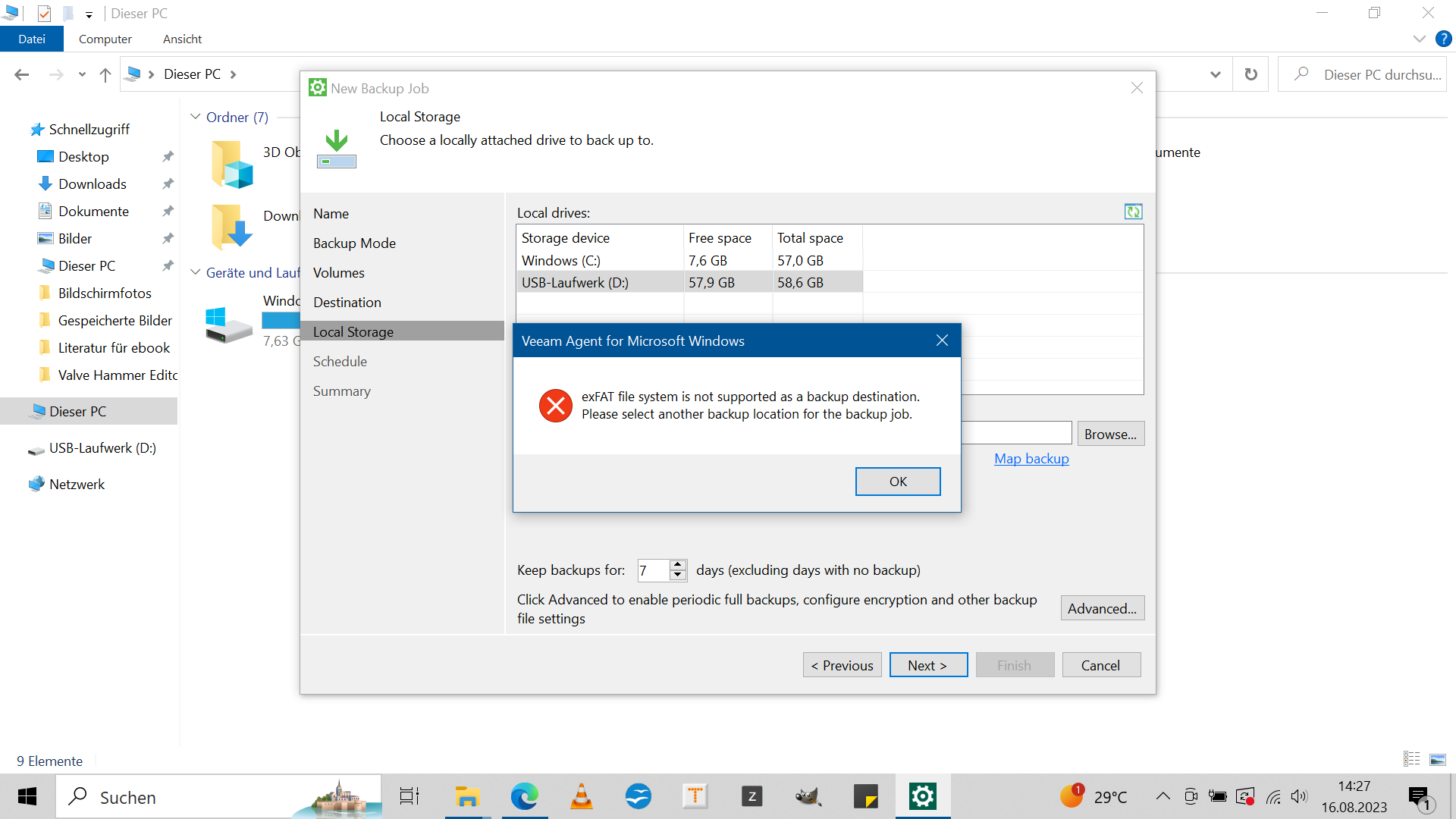
Task: Collapse the Geräte und Laufwerke group
Action: coord(196,272)
